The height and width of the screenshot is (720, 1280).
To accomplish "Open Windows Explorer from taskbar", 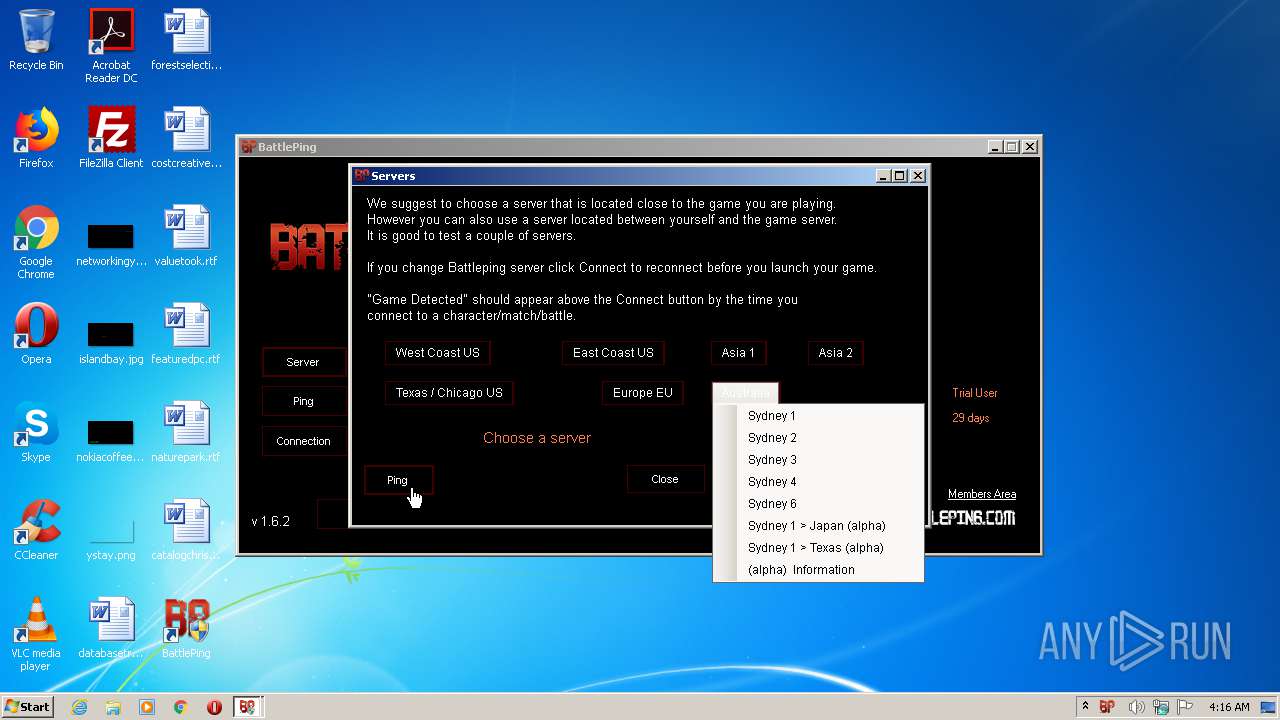I will 113,707.
